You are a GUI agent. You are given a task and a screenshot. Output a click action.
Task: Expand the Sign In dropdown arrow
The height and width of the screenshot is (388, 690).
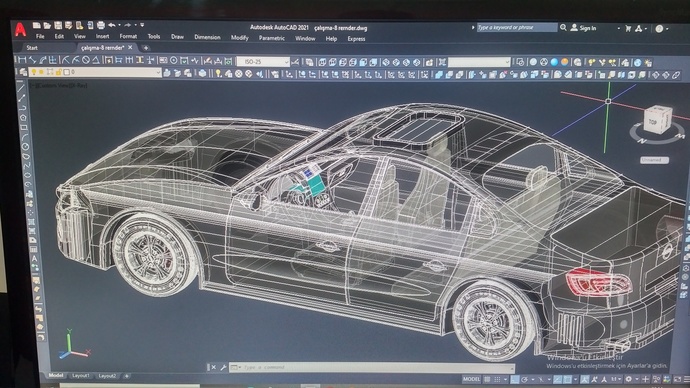[x=619, y=29]
